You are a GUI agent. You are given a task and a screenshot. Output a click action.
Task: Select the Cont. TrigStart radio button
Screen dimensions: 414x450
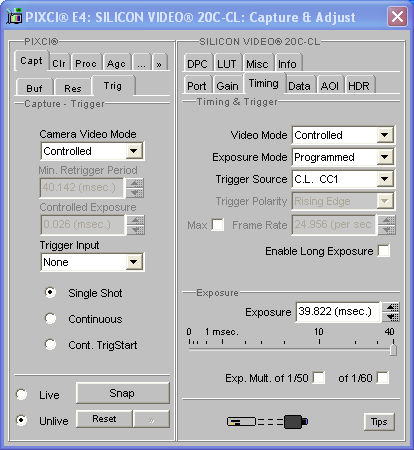point(50,344)
